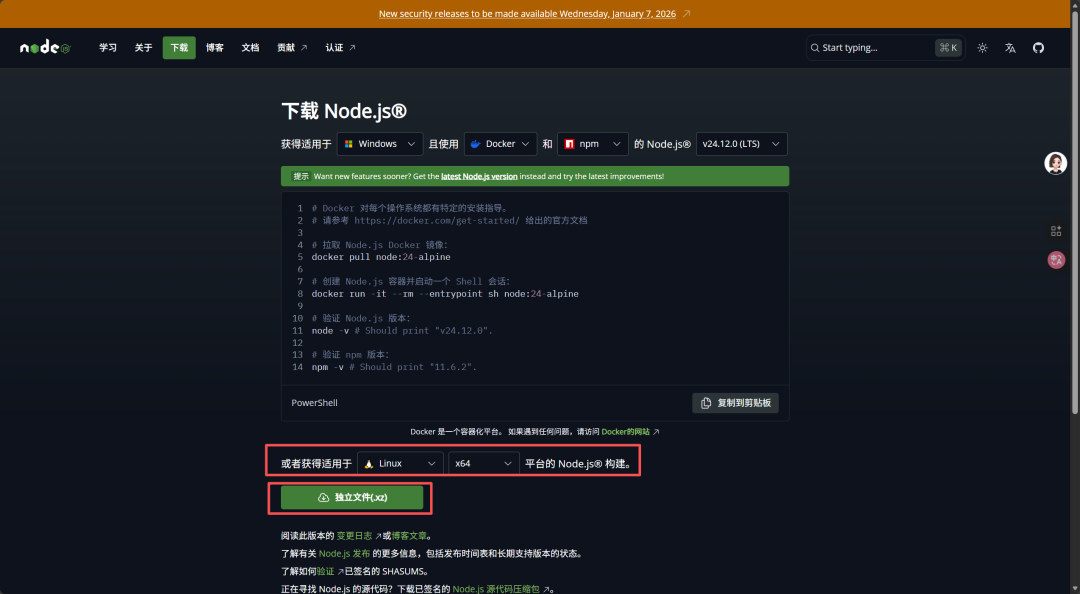Click the arrow icon beside security banner

point(686,14)
